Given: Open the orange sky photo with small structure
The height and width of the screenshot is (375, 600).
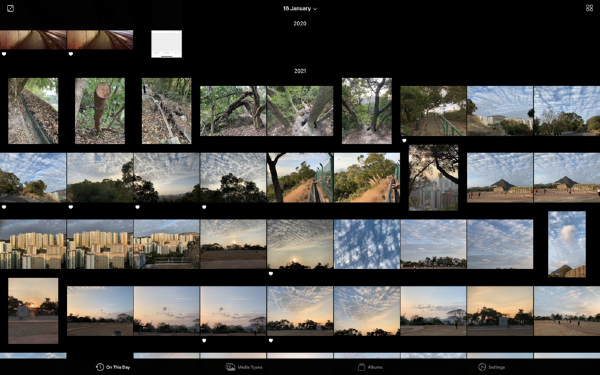Looking at the screenshot, I should pyautogui.click(x=500, y=311).
